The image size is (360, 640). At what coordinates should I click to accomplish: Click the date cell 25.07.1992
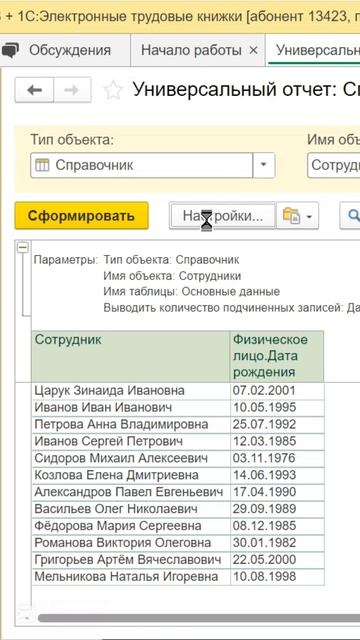click(277, 424)
